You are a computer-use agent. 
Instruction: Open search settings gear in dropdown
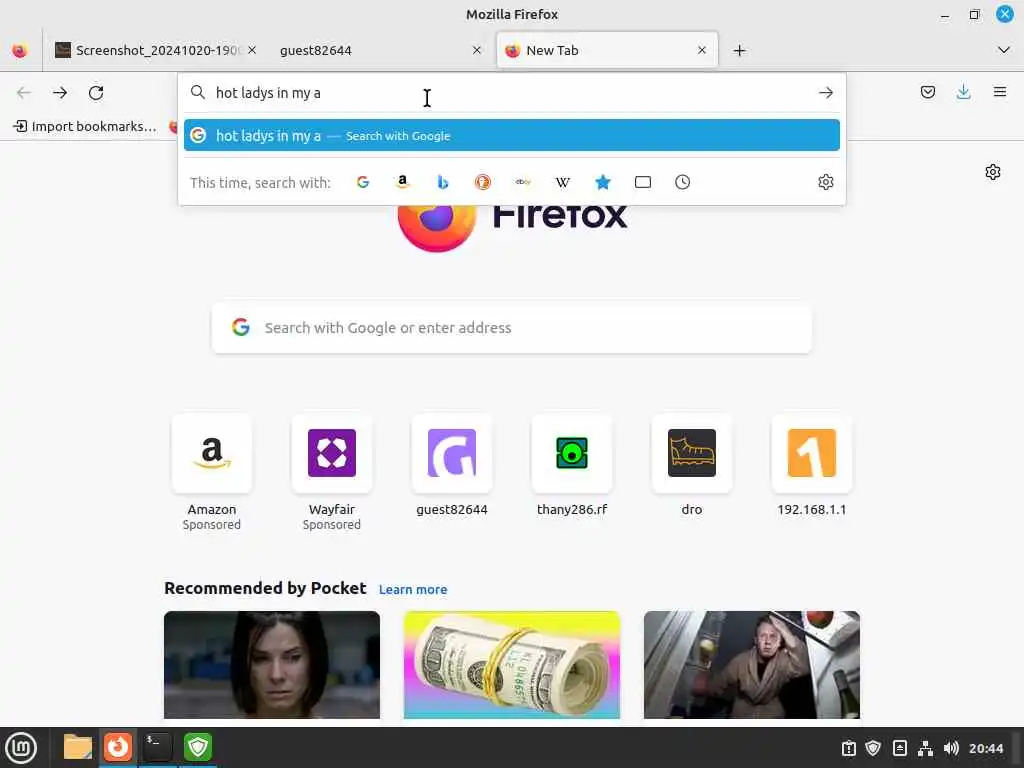tap(825, 182)
